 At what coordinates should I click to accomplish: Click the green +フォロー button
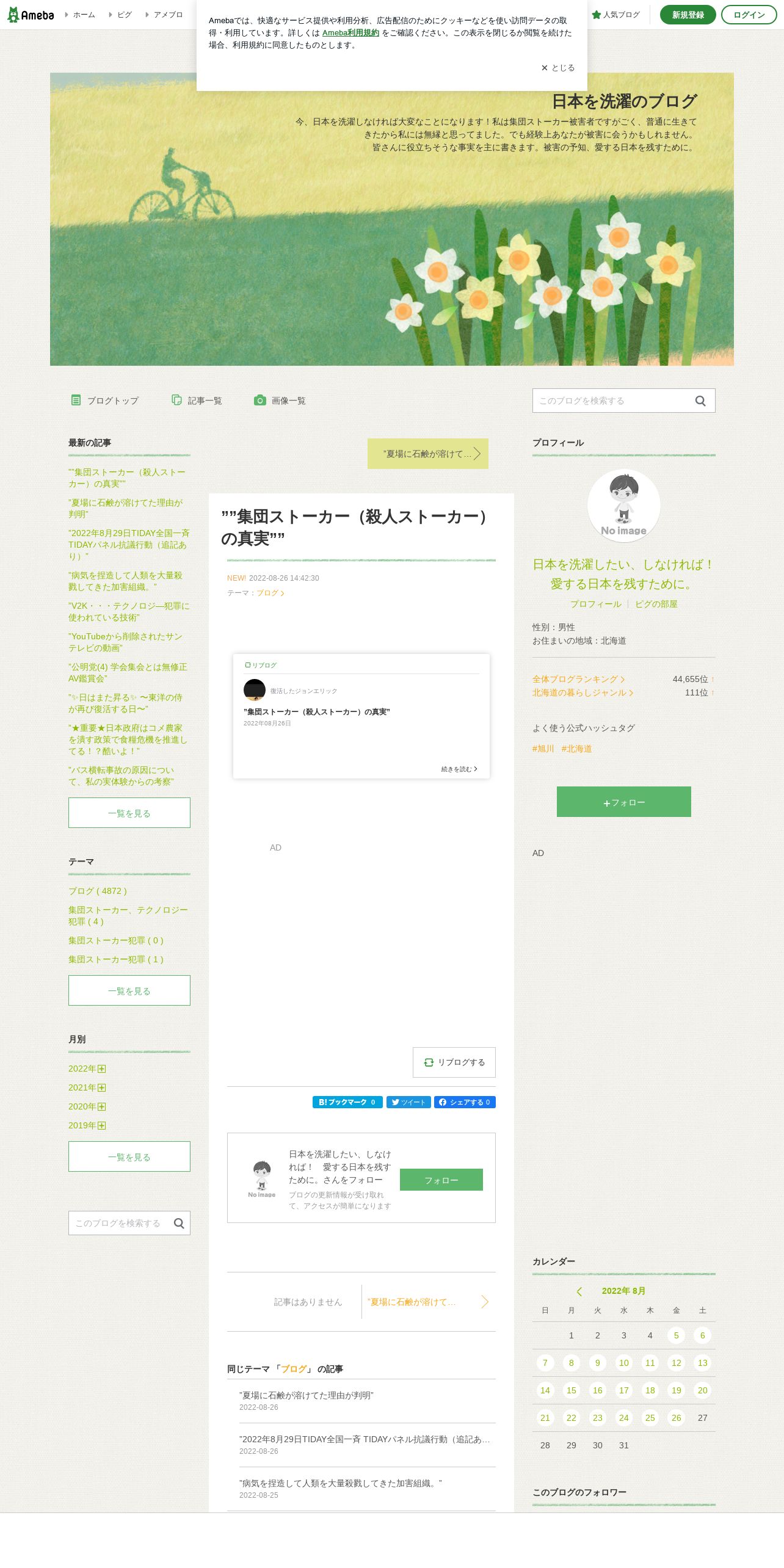pyautogui.click(x=624, y=802)
